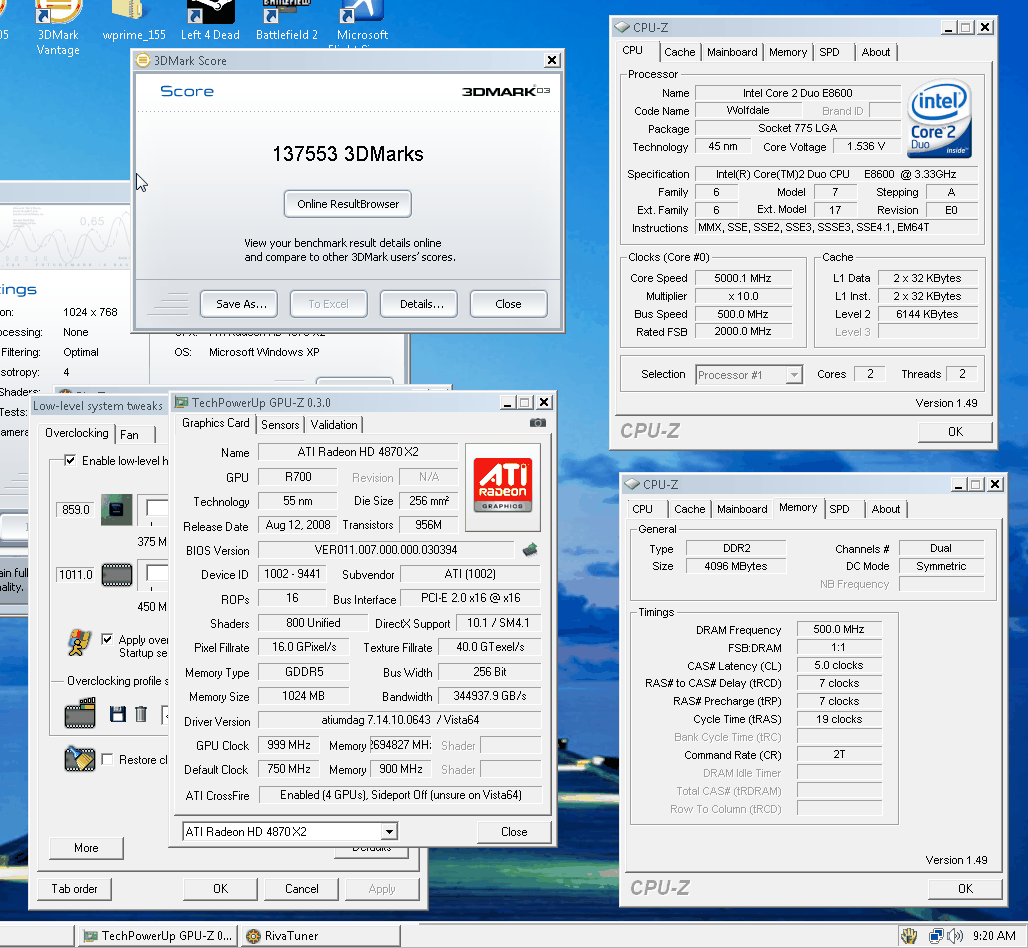
Task: Click the lower CPU-Z Memory window title icon
Action: click(x=631, y=484)
